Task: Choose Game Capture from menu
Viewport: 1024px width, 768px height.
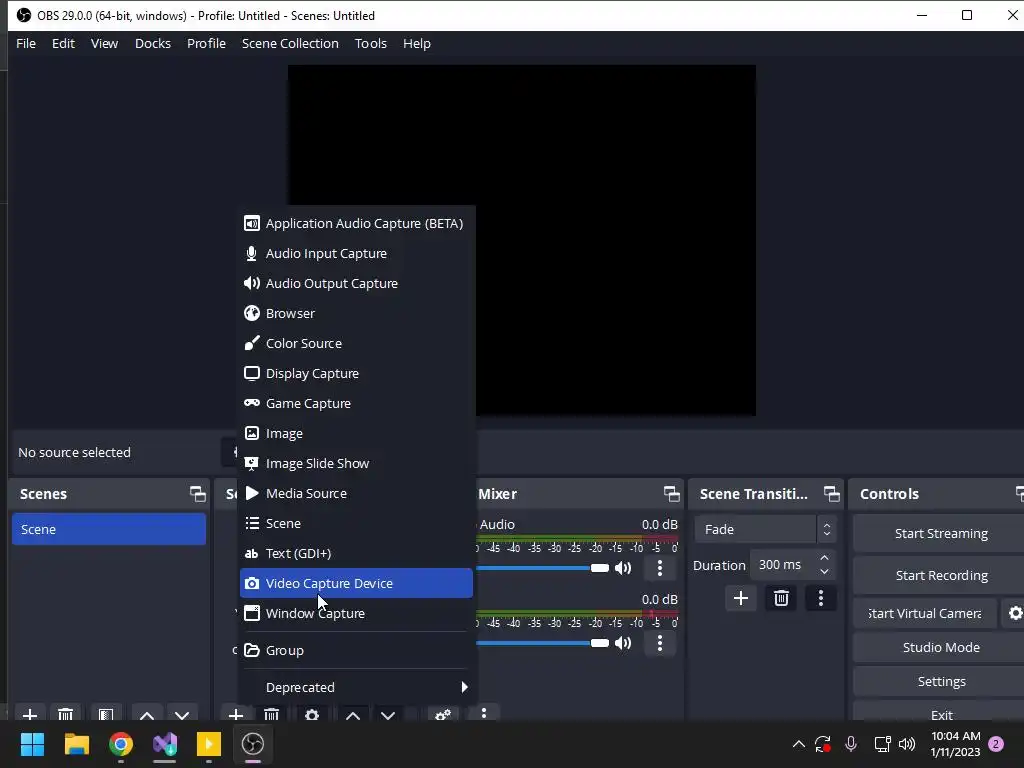Action: click(x=356, y=404)
